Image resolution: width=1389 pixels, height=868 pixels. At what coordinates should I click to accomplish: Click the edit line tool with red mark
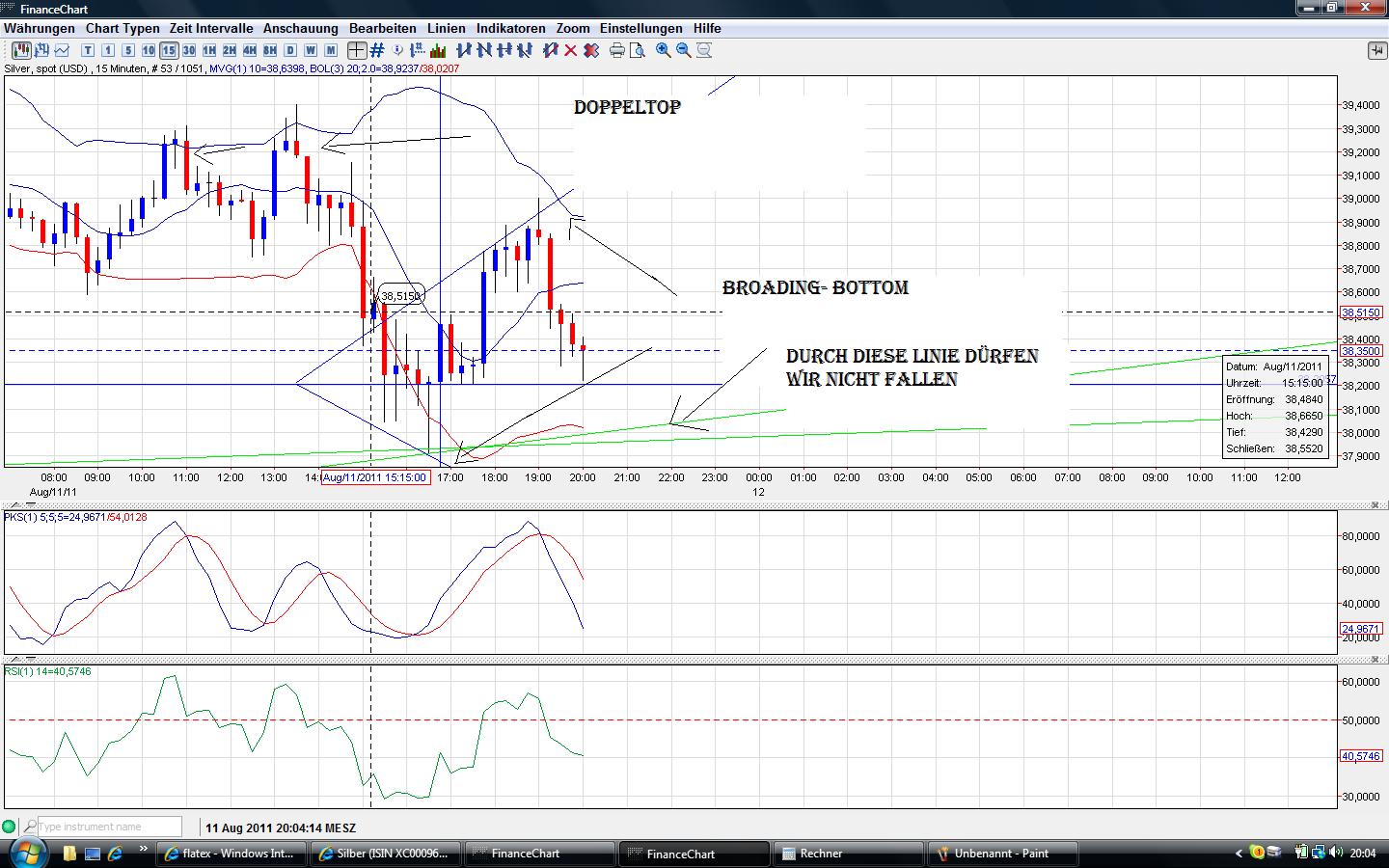[x=550, y=50]
